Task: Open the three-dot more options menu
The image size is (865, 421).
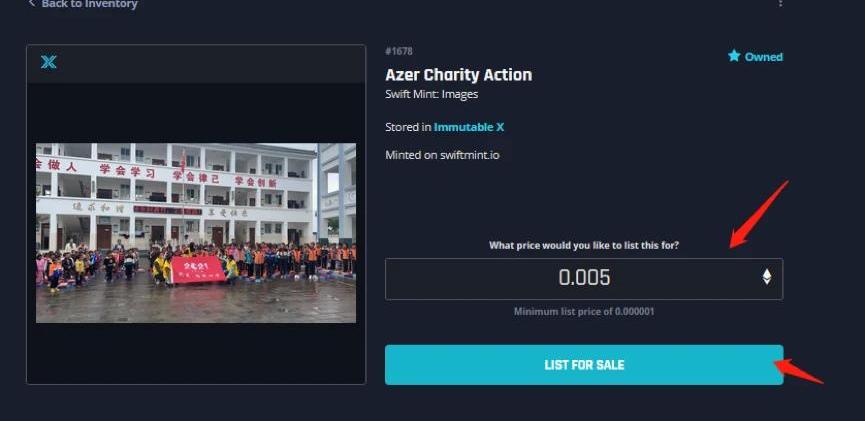Action: click(x=780, y=4)
